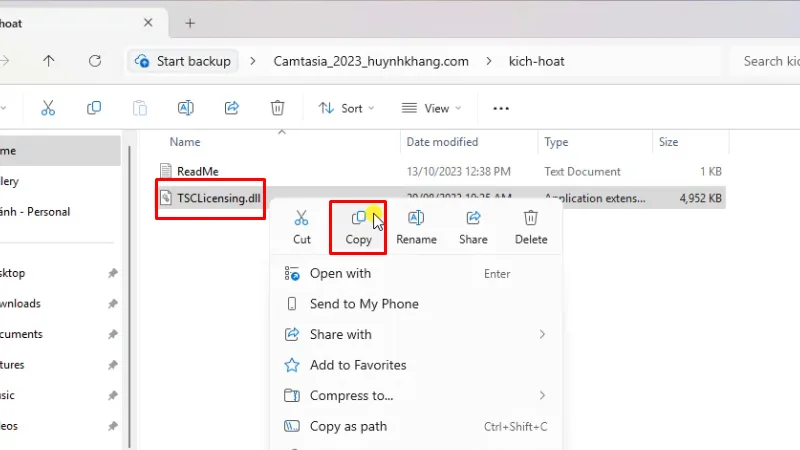
Task: Select Open with from context menu
Action: (x=340, y=273)
